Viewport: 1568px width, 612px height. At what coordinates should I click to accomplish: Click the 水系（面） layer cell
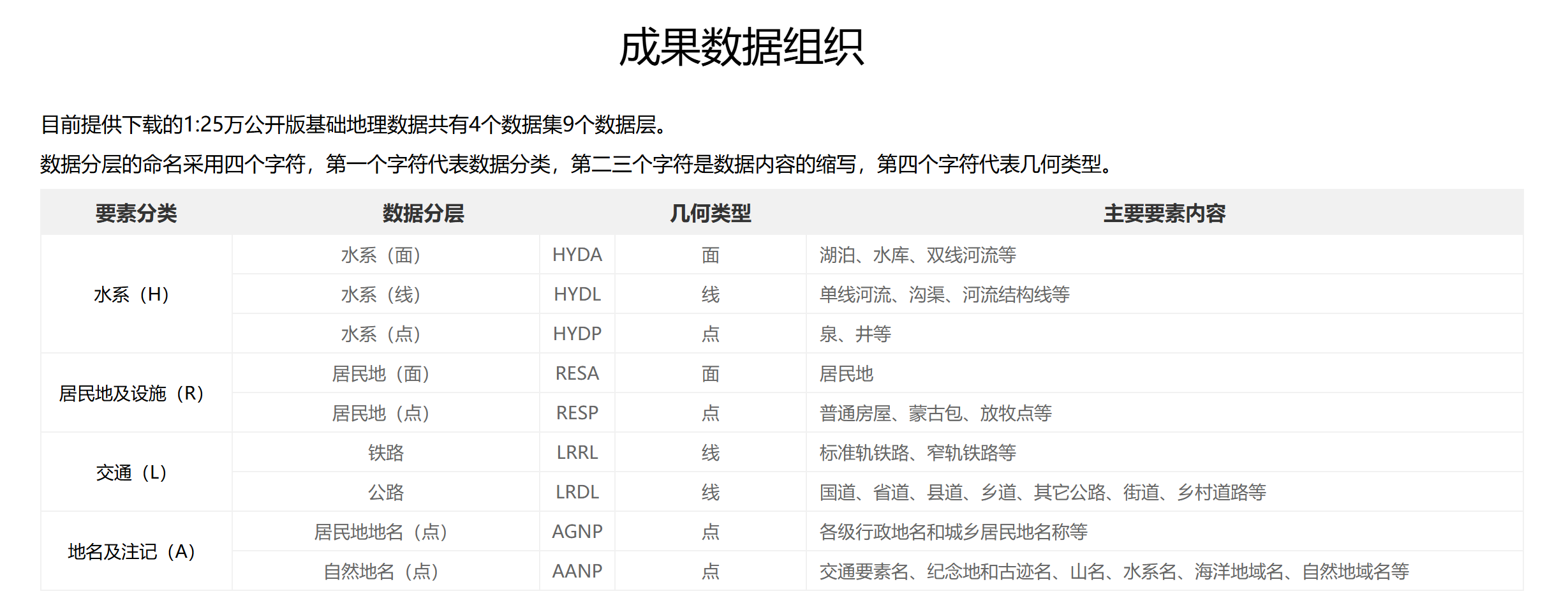385,255
